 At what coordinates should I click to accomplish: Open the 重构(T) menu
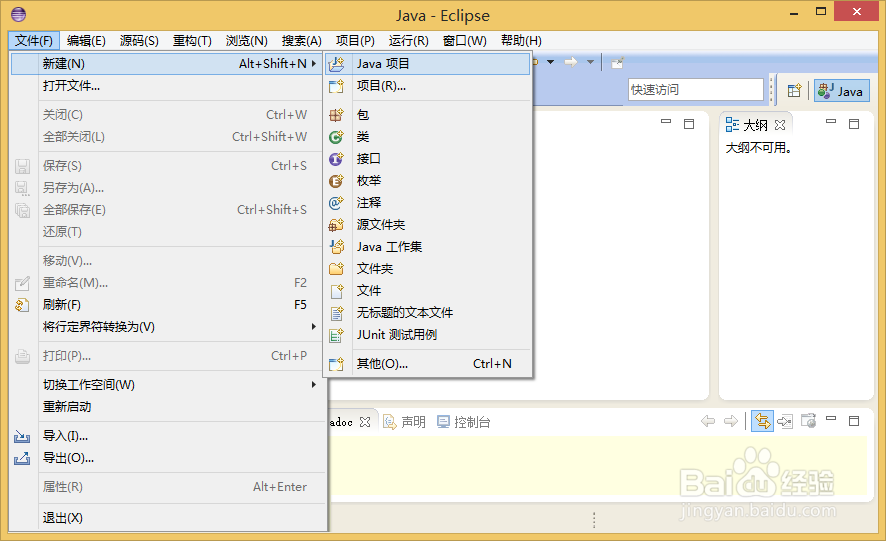tap(192, 41)
